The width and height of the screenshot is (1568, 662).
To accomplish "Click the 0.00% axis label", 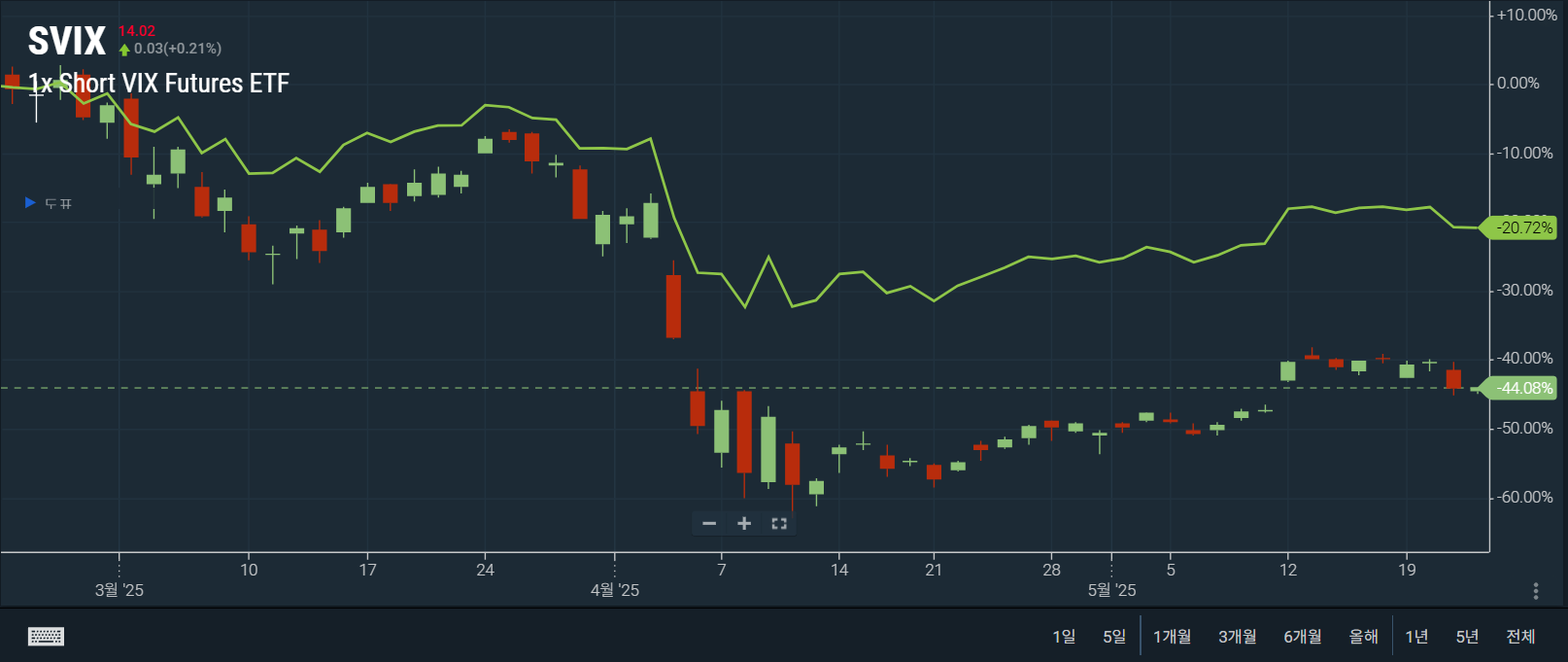I will [1518, 83].
